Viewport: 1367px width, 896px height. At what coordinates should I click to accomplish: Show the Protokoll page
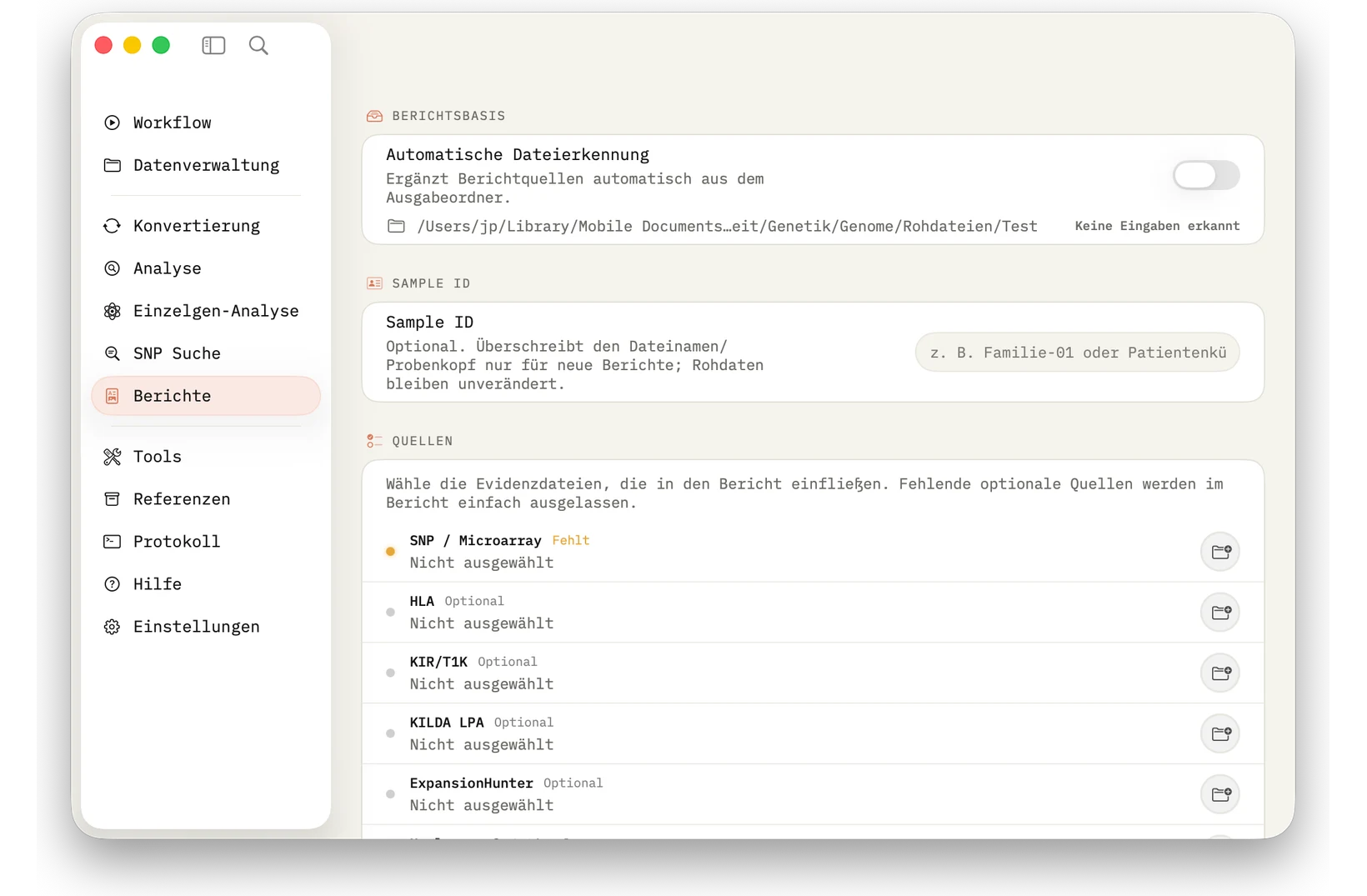[x=206, y=542]
